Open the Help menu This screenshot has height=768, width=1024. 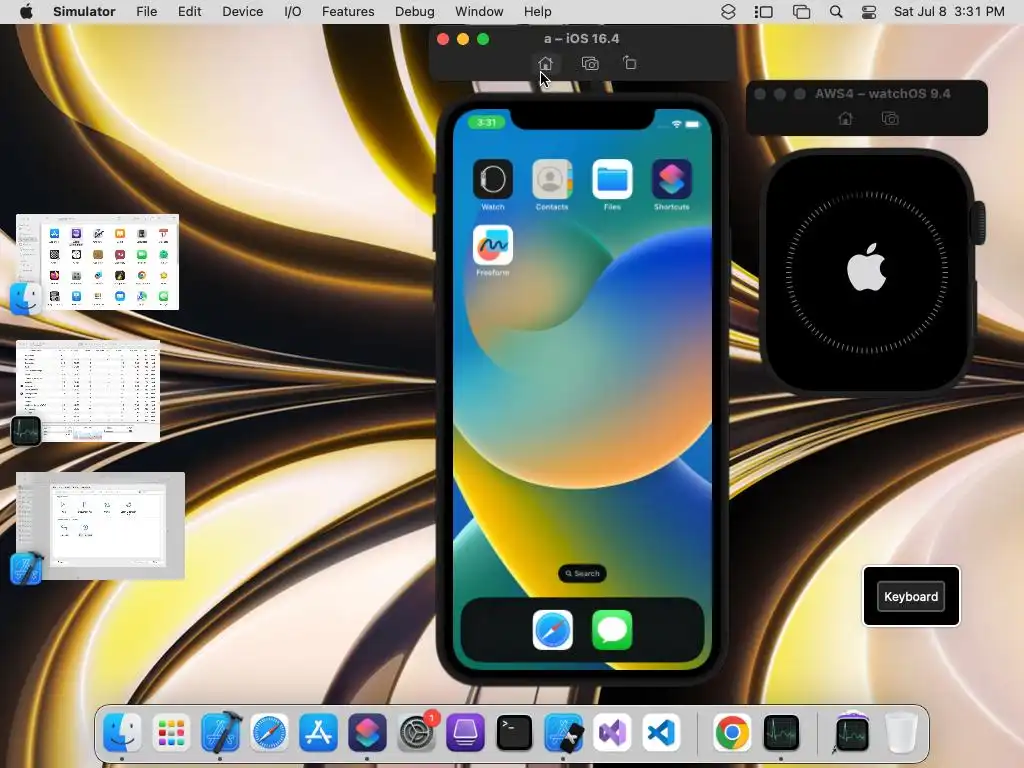point(537,12)
